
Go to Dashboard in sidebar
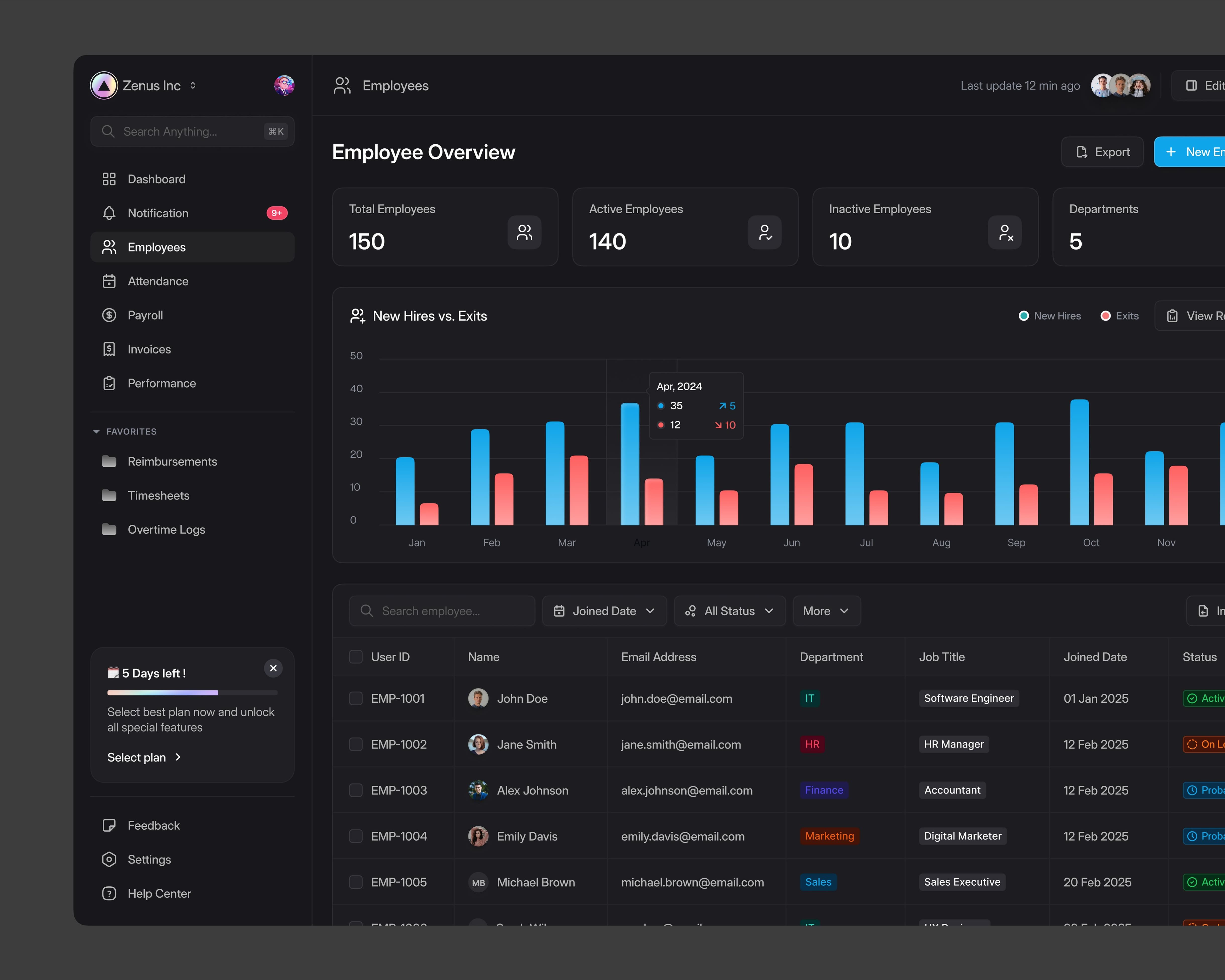tap(193, 179)
